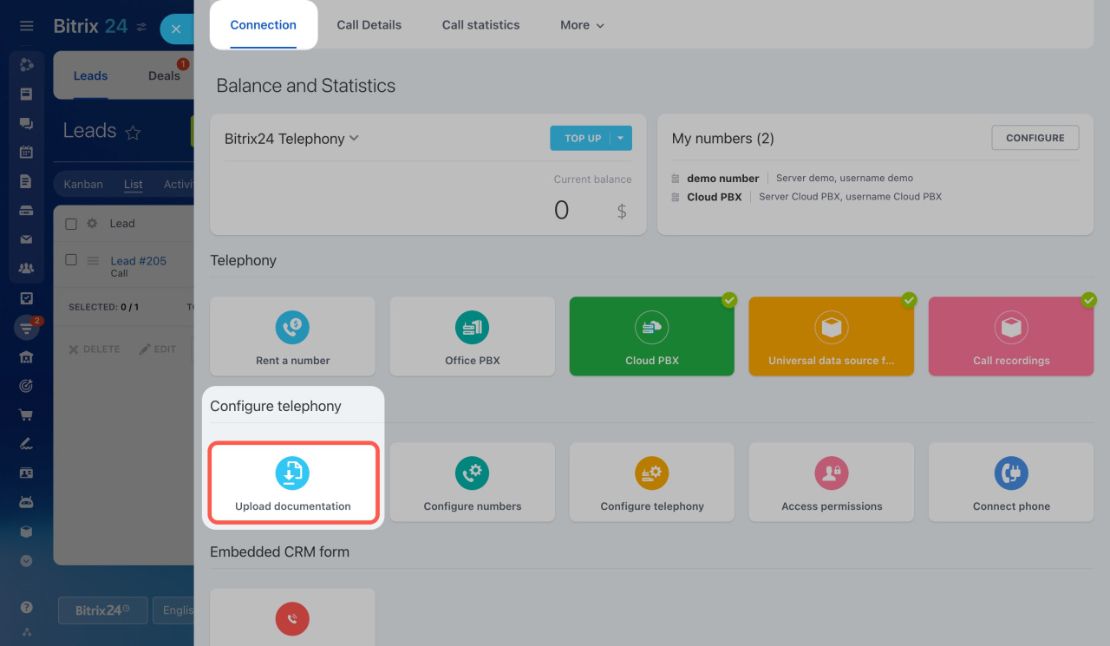
Task: Select the demo number entry
Action: click(x=722, y=178)
